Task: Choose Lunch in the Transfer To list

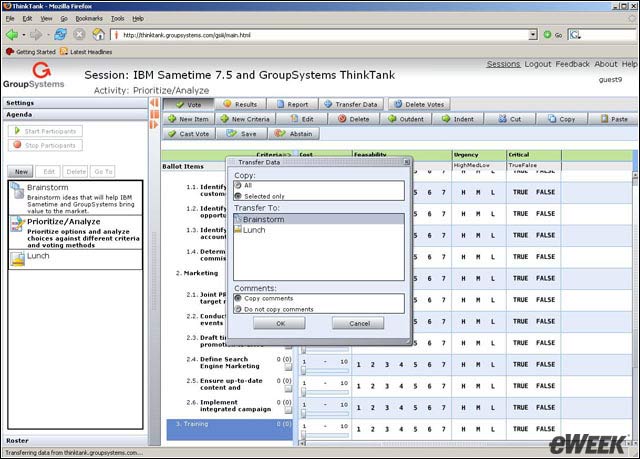Action: [x=319, y=230]
